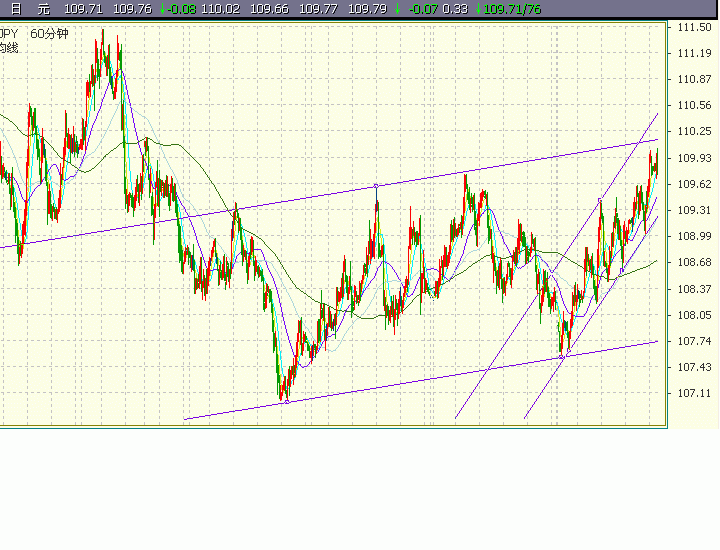Click the 110.25 price axis label

[694, 131]
